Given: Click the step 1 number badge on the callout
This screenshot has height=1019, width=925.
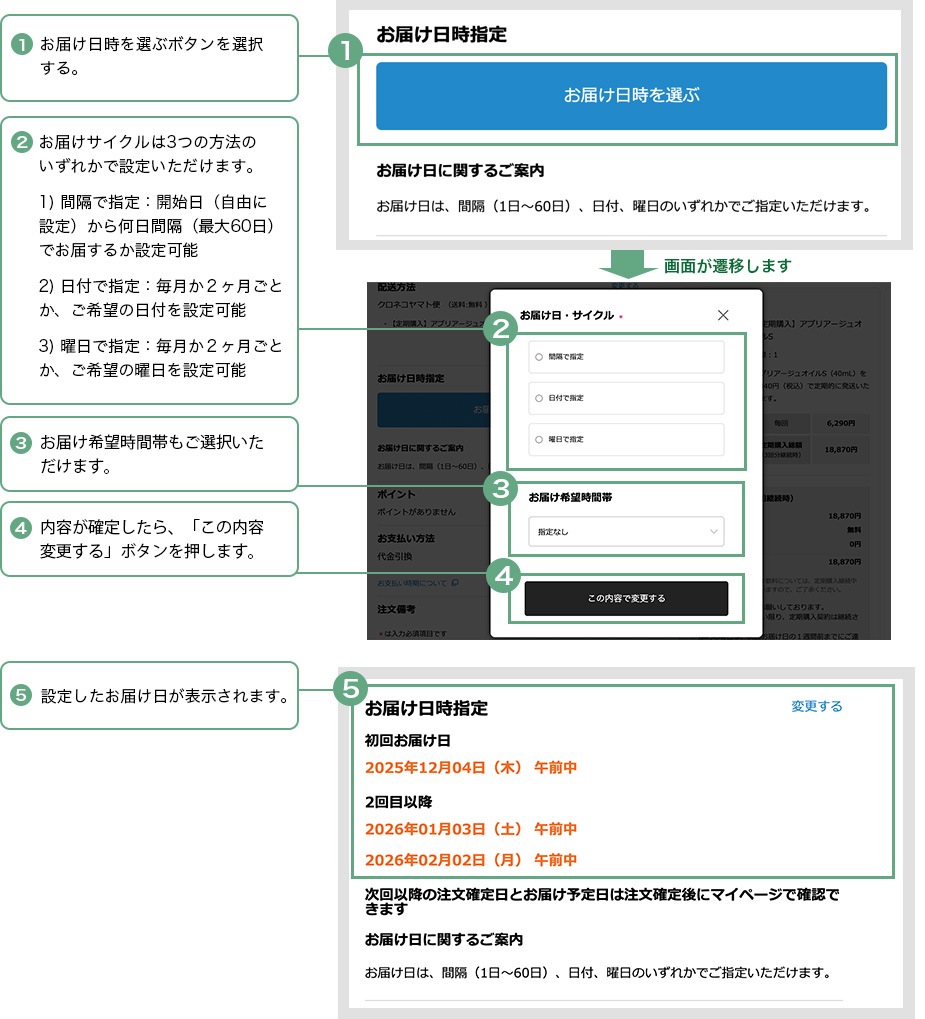Looking at the screenshot, I should [x=20, y=45].
